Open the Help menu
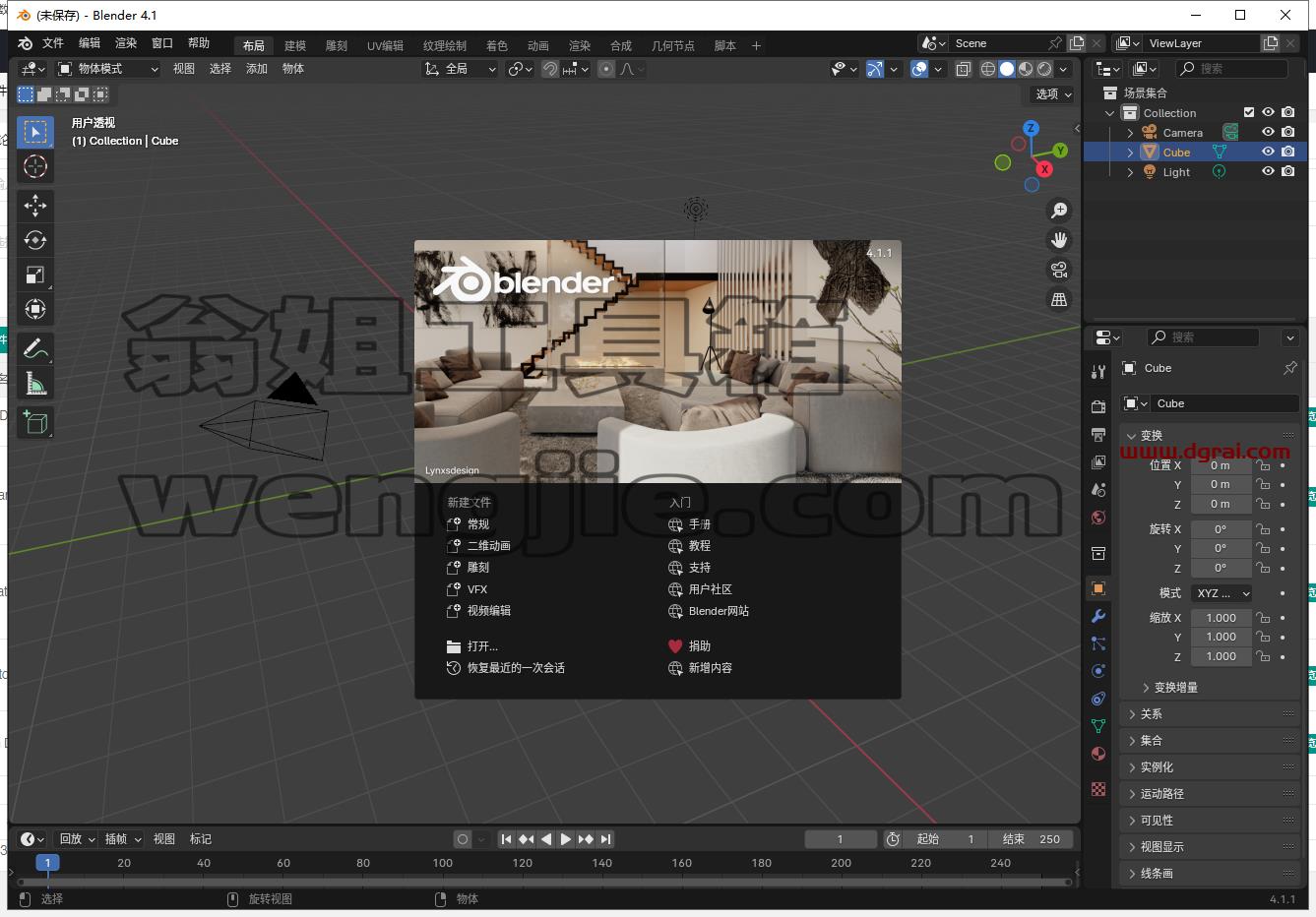This screenshot has height=917, width=1316. coord(199,43)
